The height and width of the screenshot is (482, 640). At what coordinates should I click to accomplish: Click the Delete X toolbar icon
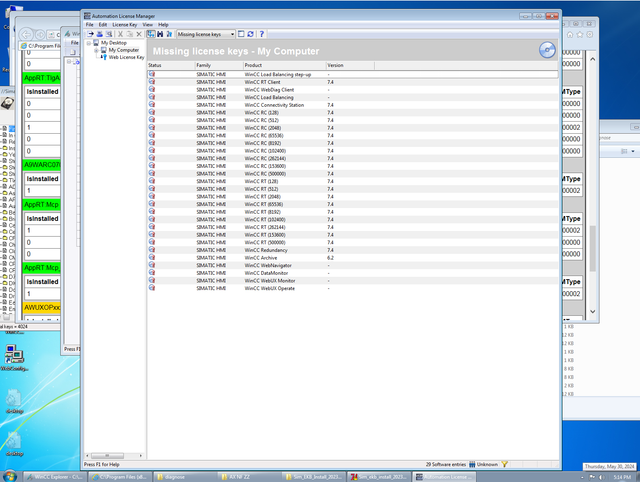tap(139, 34)
